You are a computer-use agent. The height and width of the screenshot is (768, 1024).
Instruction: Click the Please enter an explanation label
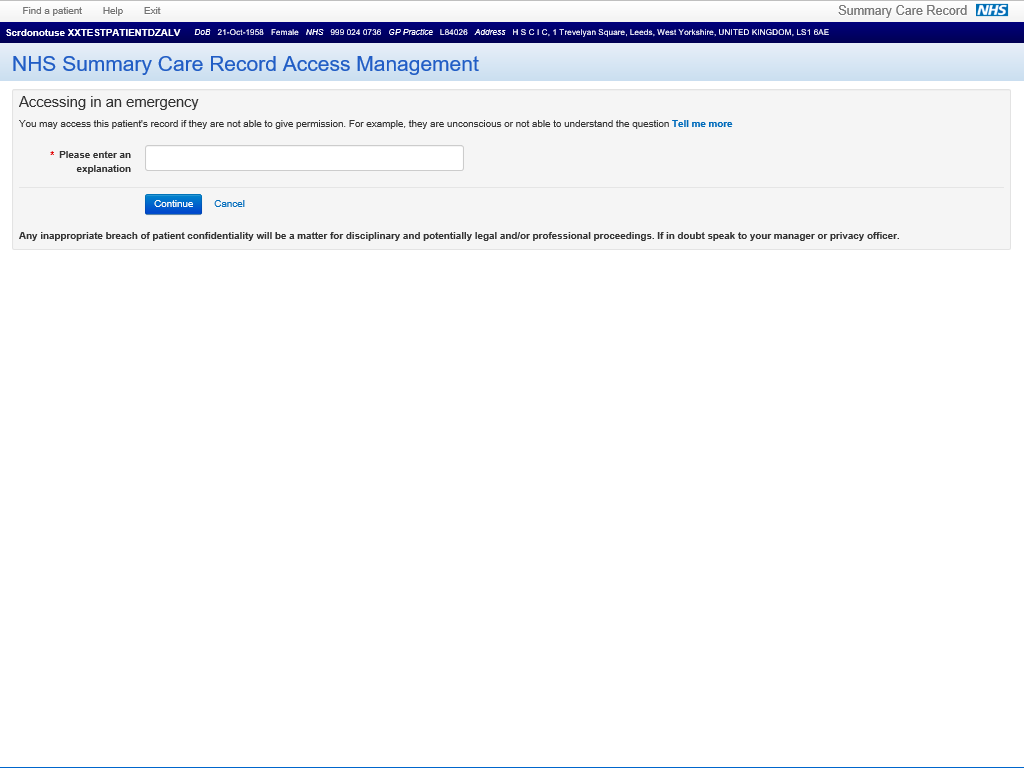(95, 161)
